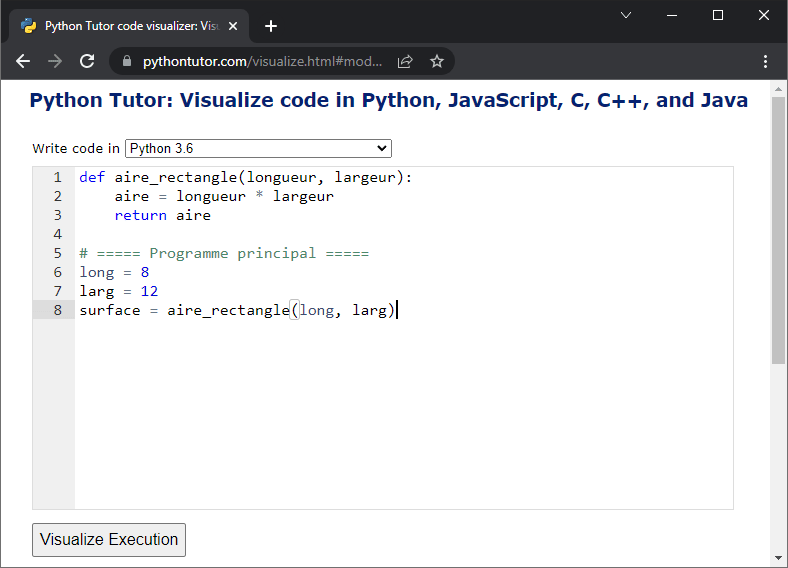788x568 pixels.
Task: Open the Python 3.6 language dropdown
Action: [258, 148]
